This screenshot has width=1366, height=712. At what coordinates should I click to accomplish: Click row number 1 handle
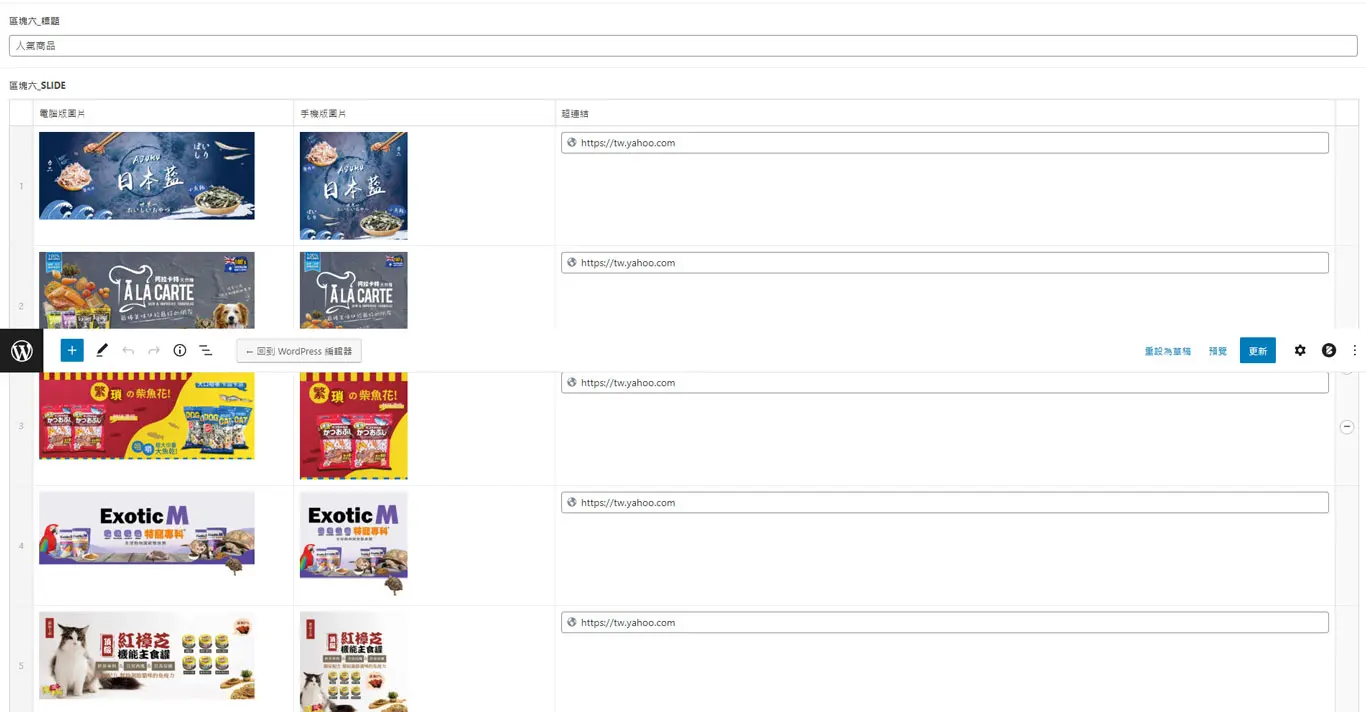pos(21,186)
